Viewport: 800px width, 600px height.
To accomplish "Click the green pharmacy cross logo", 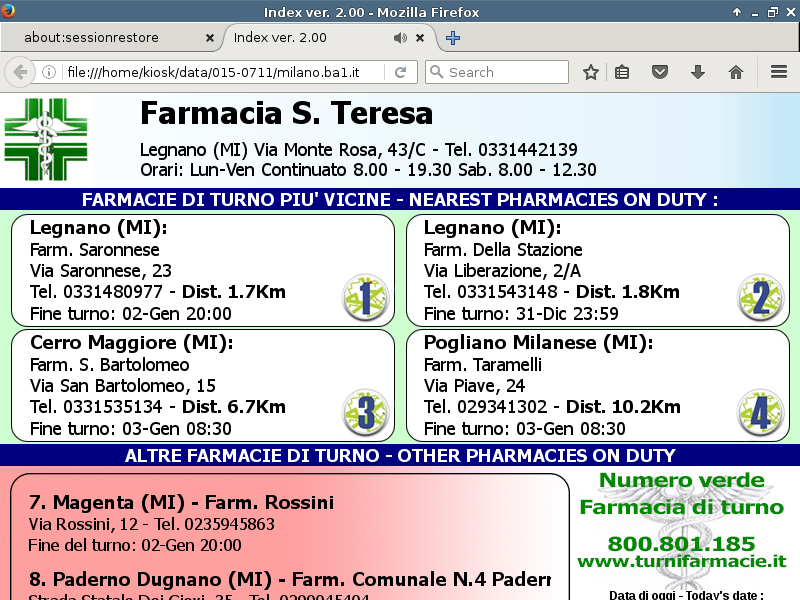I will 46,140.
